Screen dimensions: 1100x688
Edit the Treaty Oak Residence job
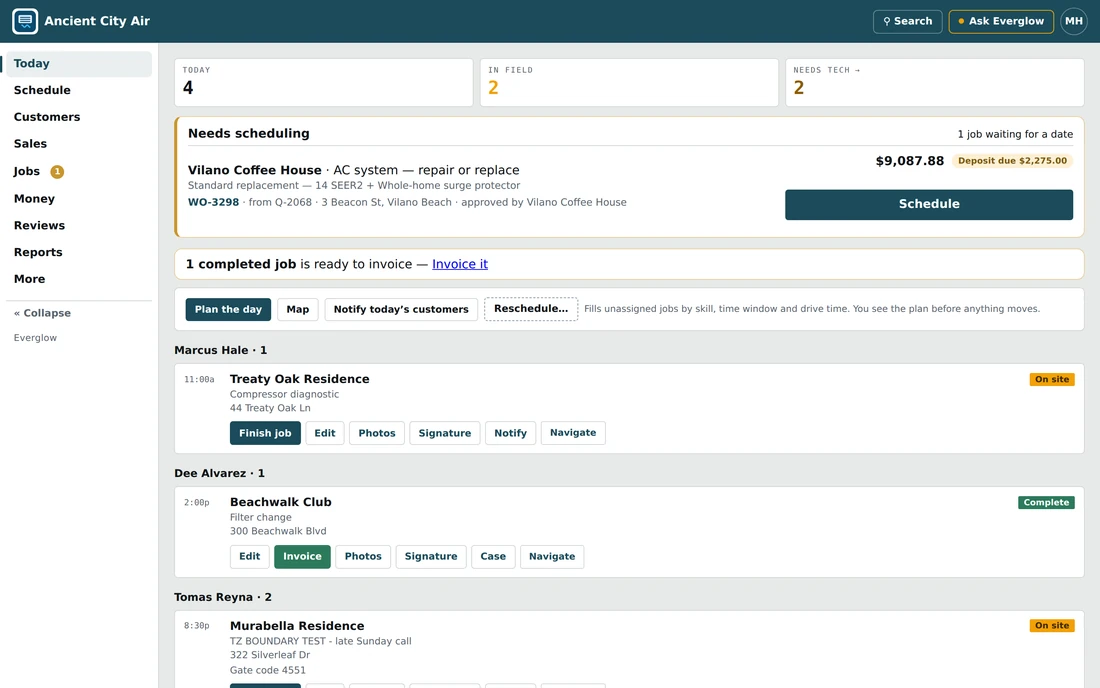click(x=325, y=433)
